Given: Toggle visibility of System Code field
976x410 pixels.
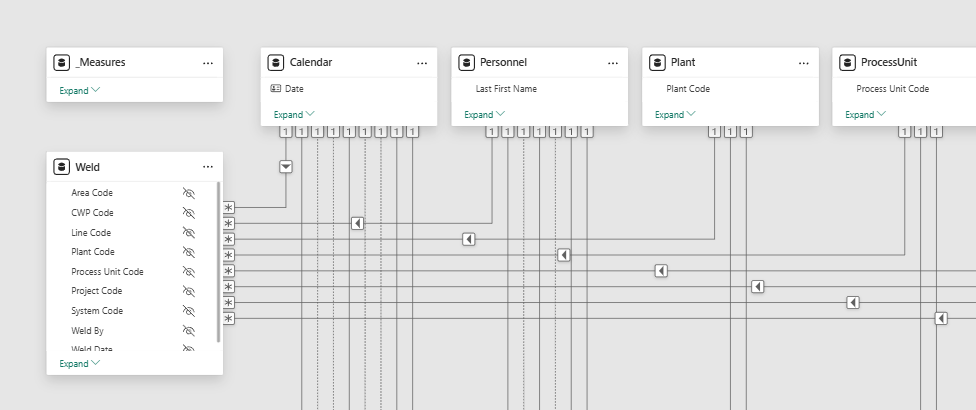Looking at the screenshot, I should [x=189, y=311].
